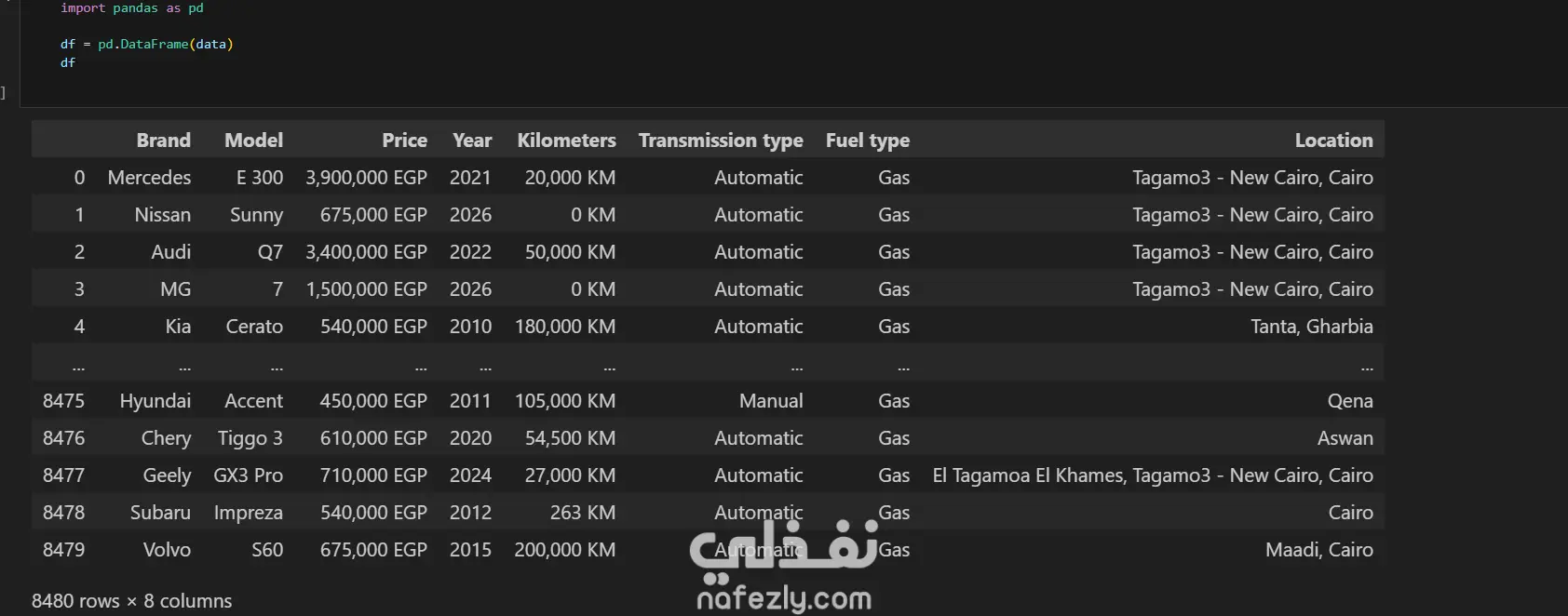Image resolution: width=1568 pixels, height=616 pixels.
Task: Click the 54,500 KM cell
Action: (570, 438)
